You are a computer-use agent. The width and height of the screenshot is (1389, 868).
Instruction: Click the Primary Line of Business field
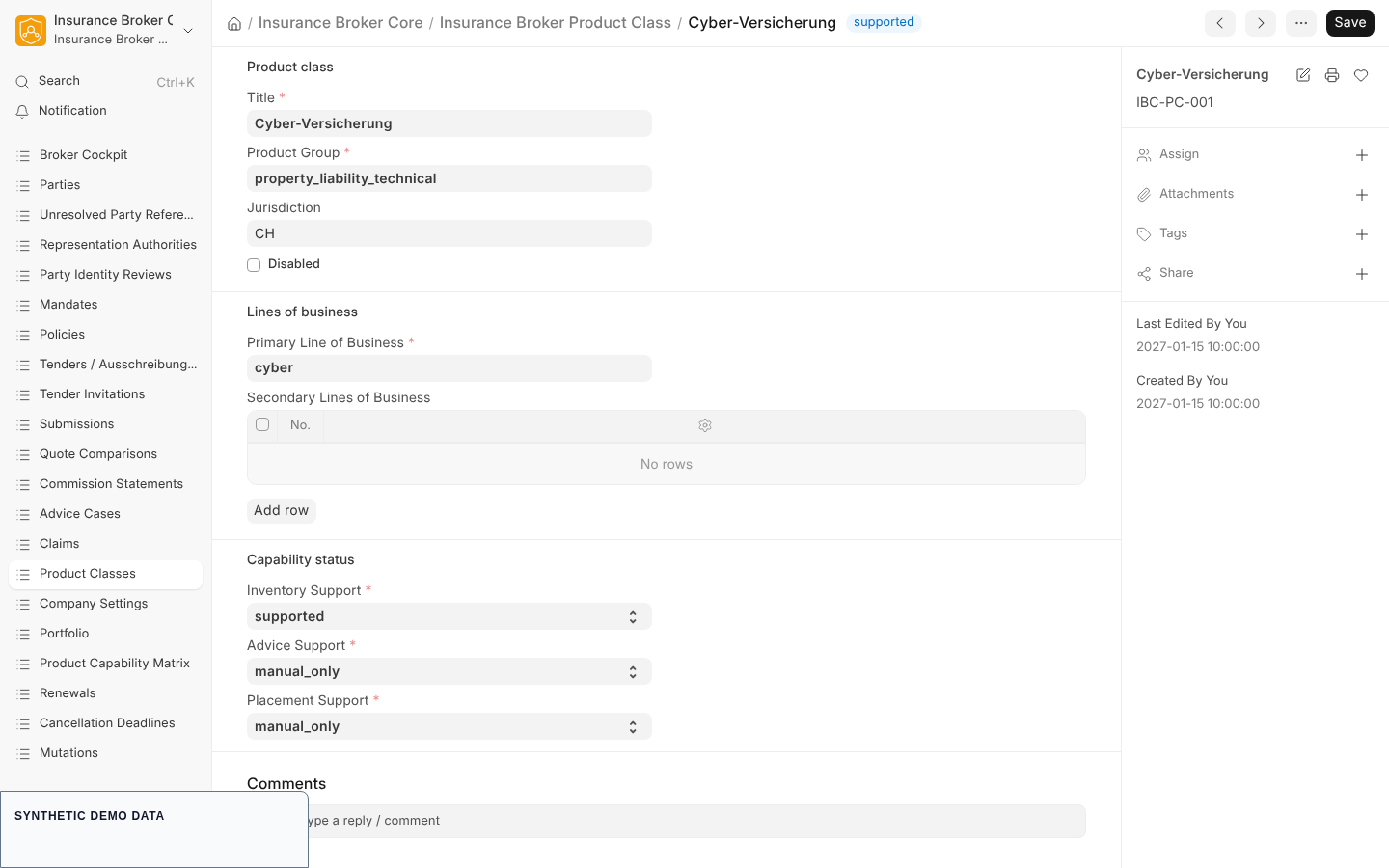(x=449, y=368)
